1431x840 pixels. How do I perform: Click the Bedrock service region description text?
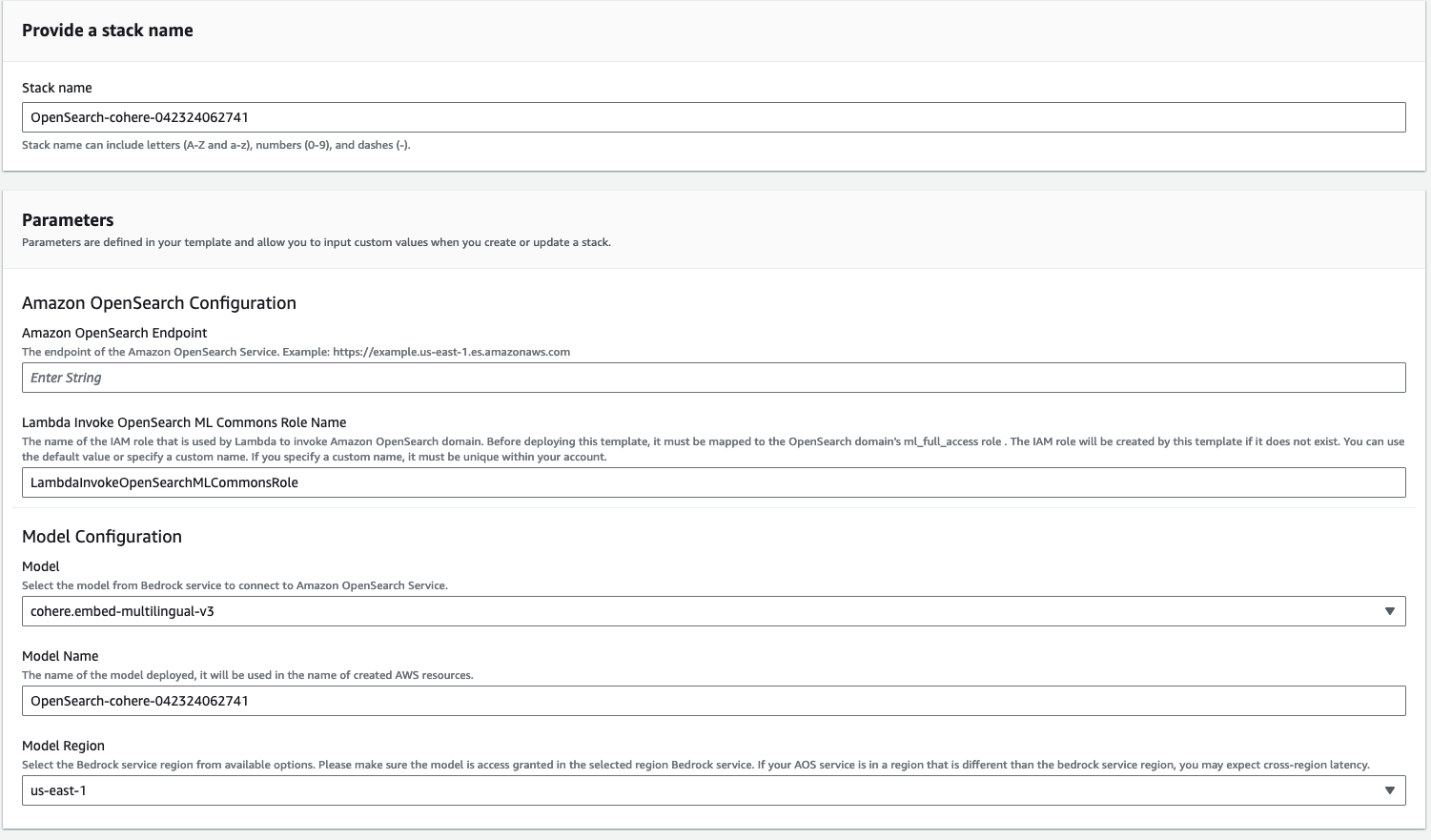point(696,765)
